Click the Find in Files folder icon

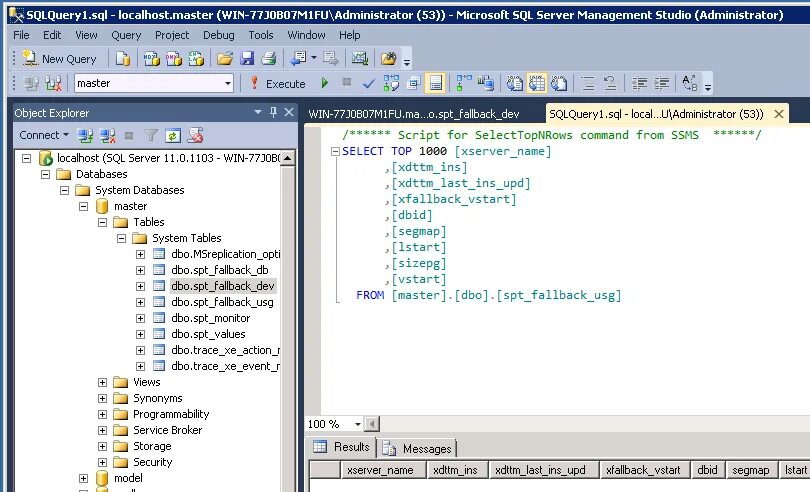click(388, 59)
